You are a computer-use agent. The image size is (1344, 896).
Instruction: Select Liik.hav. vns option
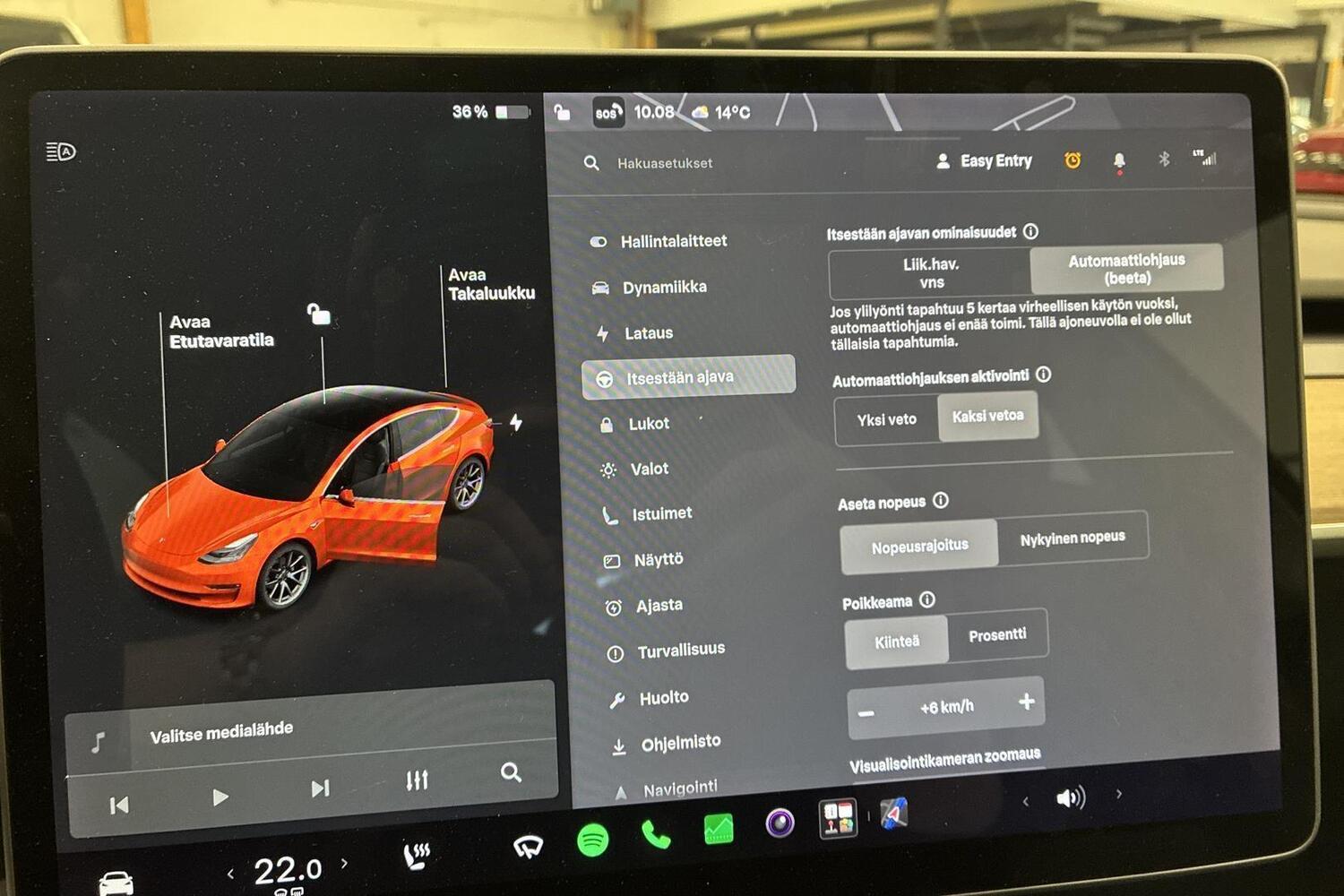pos(930,273)
